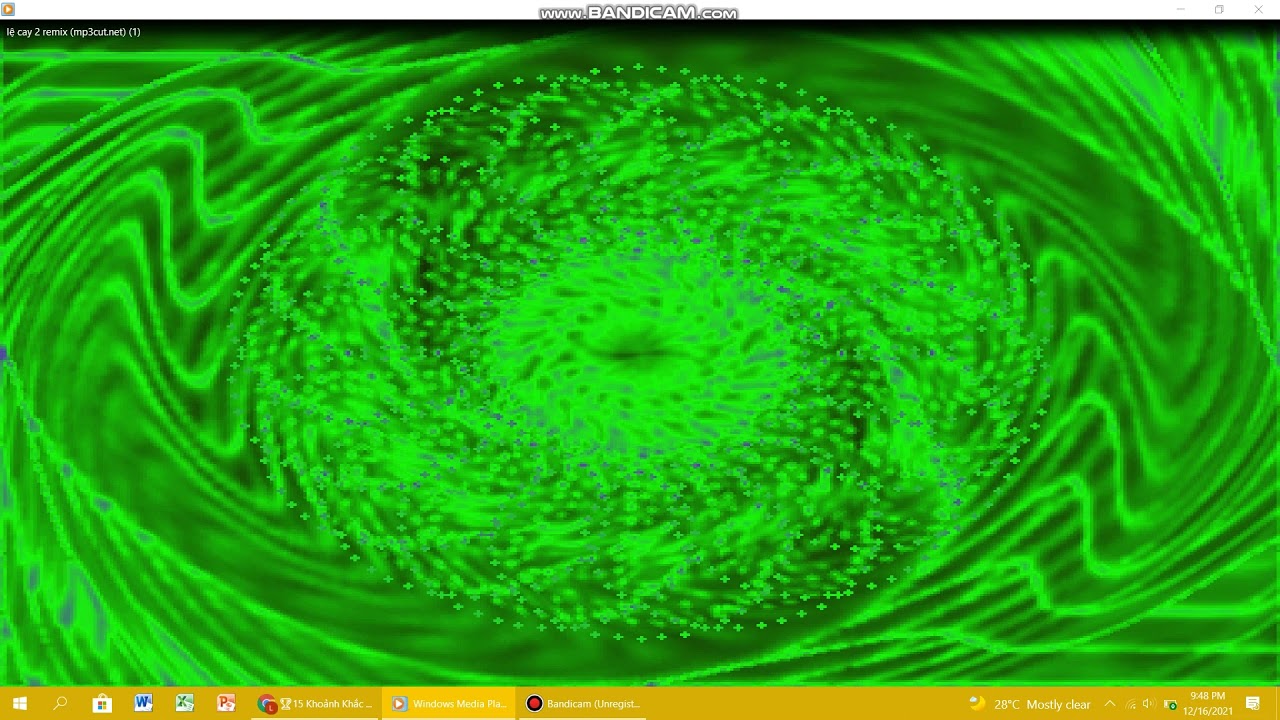Viewport: 1280px width, 720px height.
Task: Minimize the Media Player window
Action: click(x=1181, y=10)
